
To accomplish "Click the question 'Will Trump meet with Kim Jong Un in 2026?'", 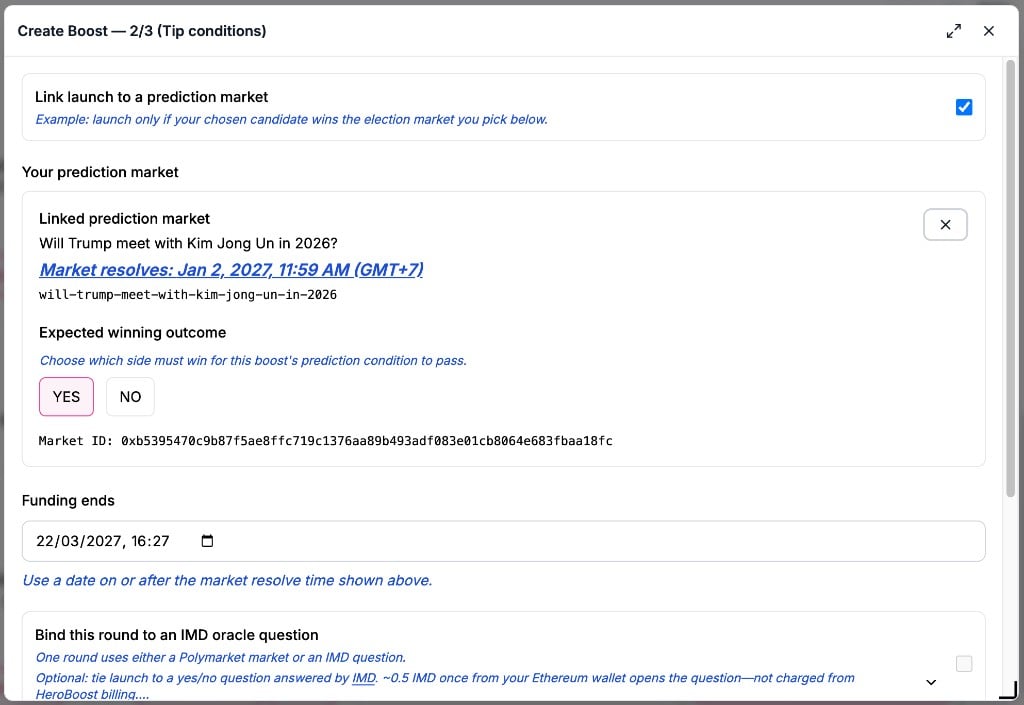I will click(188, 243).
